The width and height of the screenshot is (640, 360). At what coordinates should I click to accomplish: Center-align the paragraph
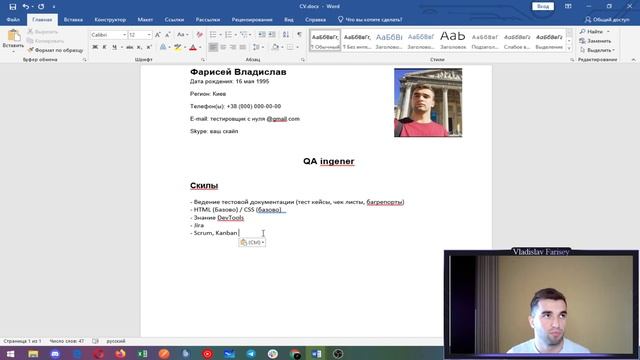223,47
